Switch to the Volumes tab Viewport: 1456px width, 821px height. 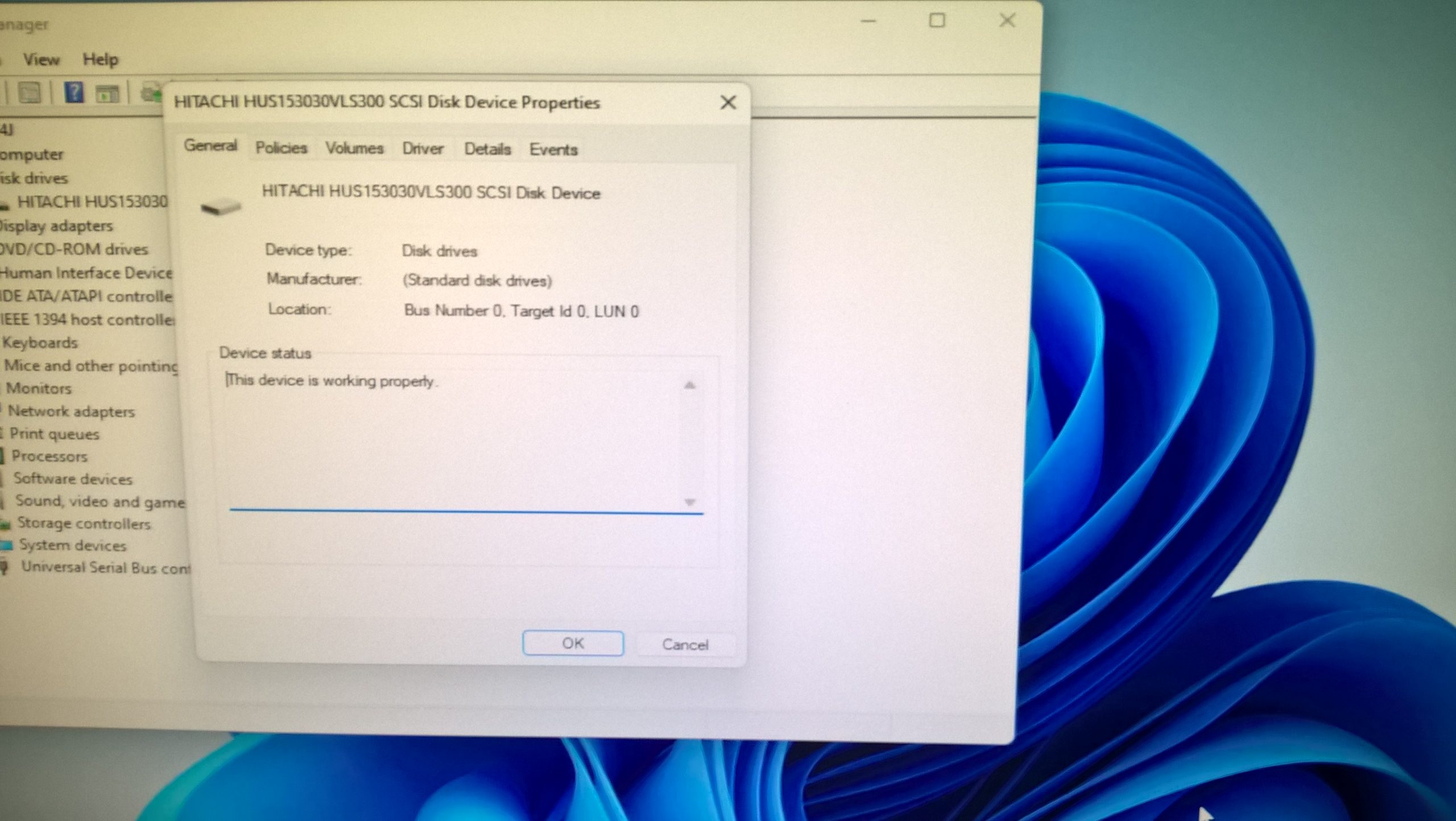354,148
